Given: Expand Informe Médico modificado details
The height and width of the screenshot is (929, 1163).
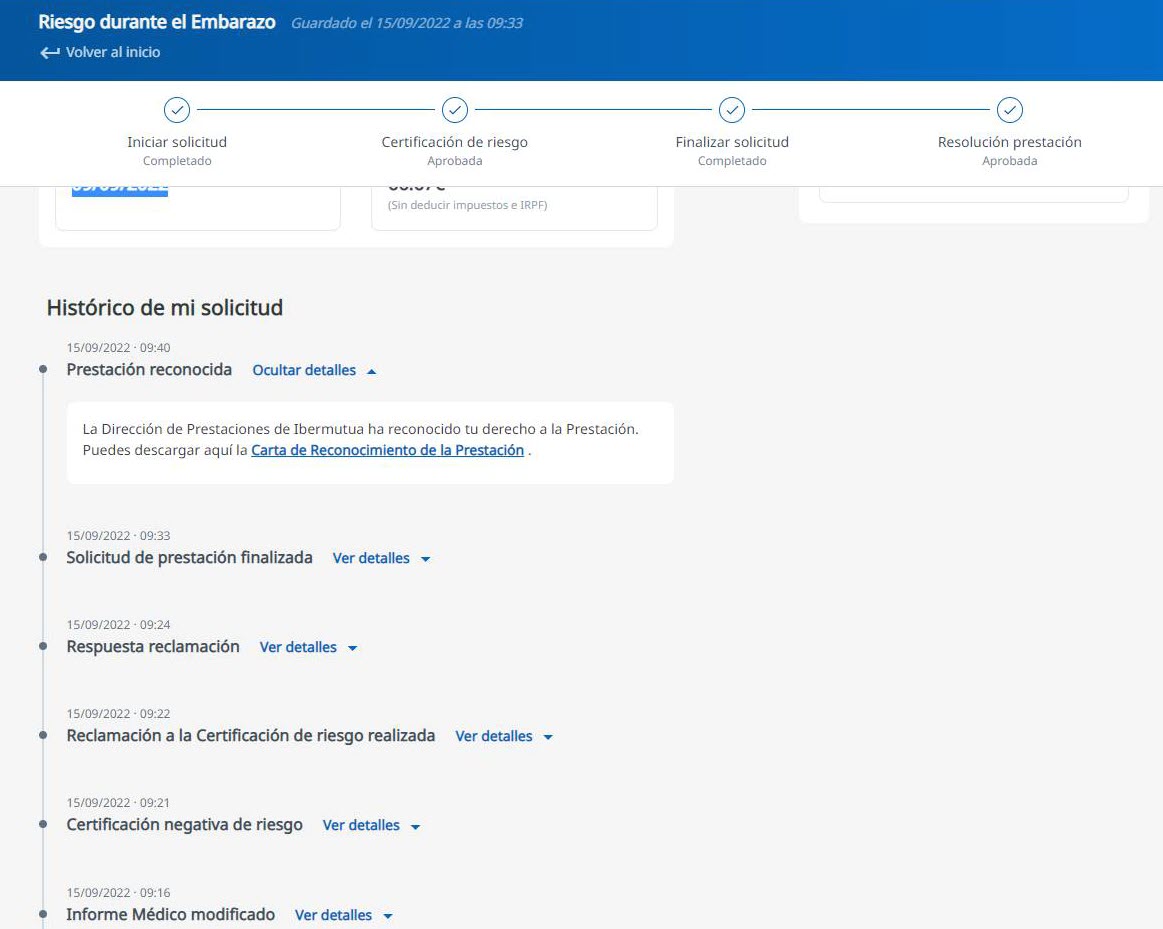Looking at the screenshot, I should (333, 915).
